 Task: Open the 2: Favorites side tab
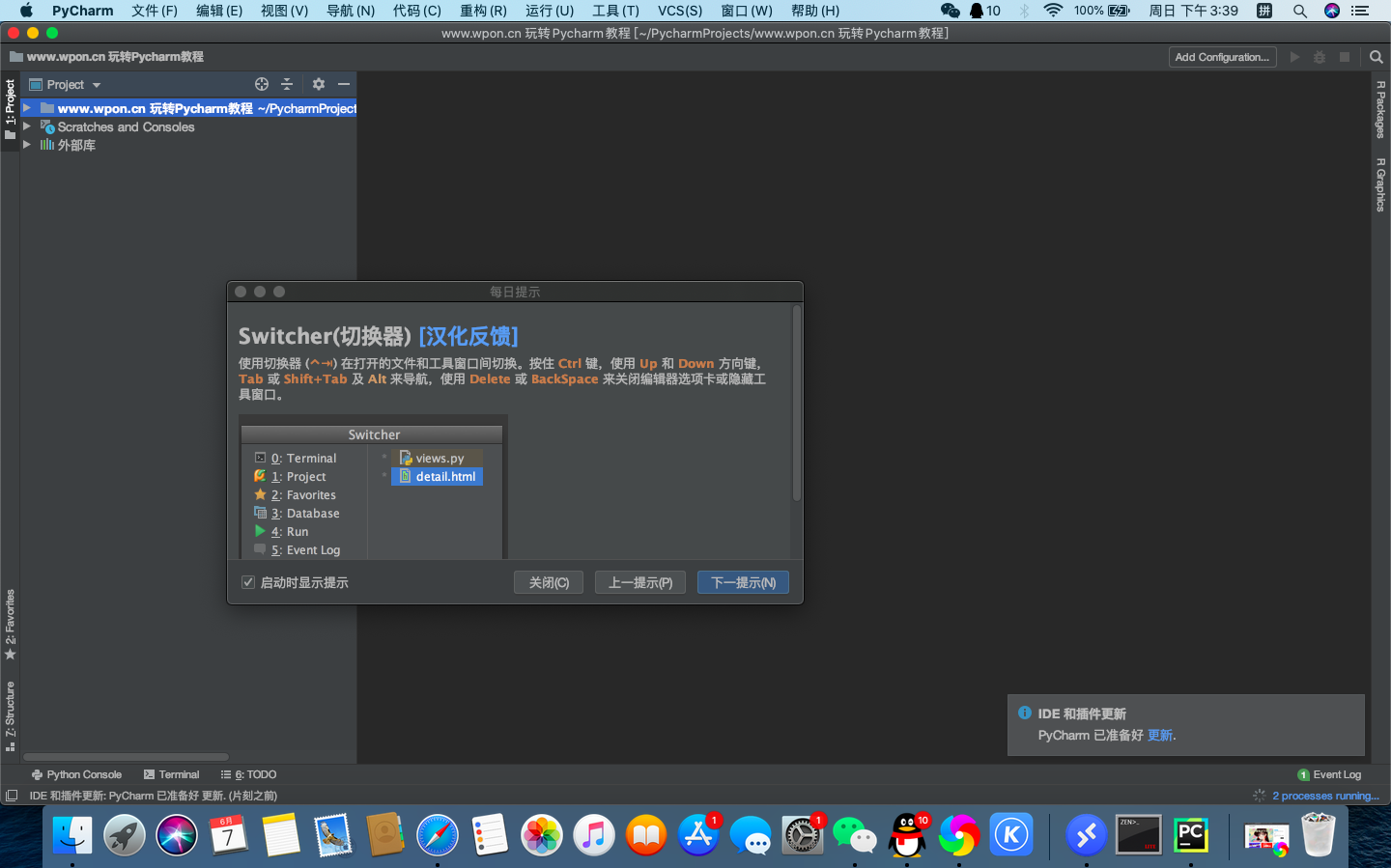(x=10, y=625)
